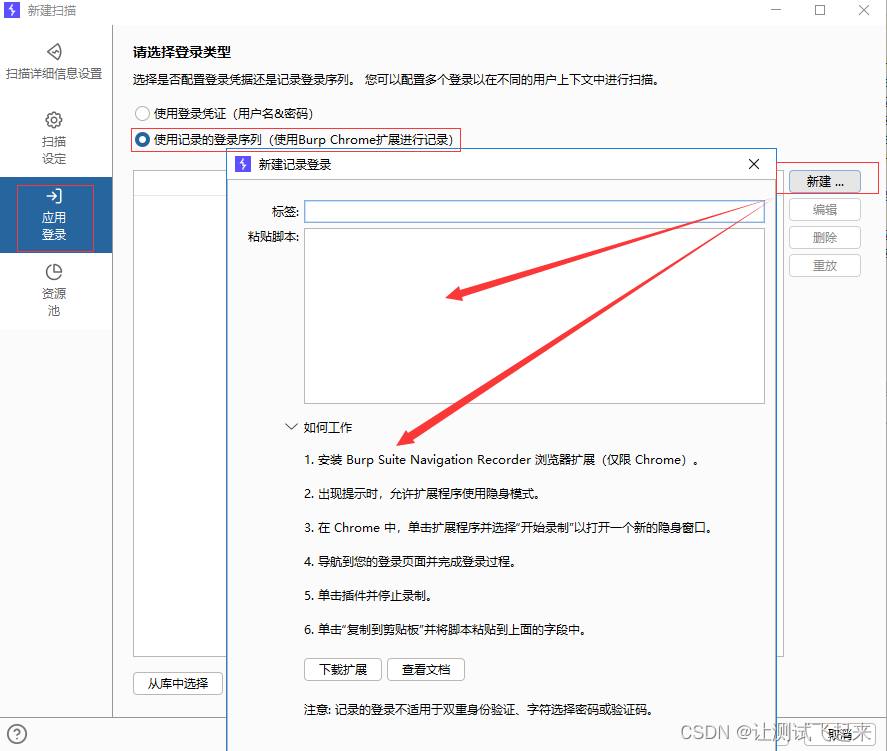Click step 6 text 复制到剪贴板
Image resolution: width=887 pixels, height=751 pixels.
tap(445, 629)
